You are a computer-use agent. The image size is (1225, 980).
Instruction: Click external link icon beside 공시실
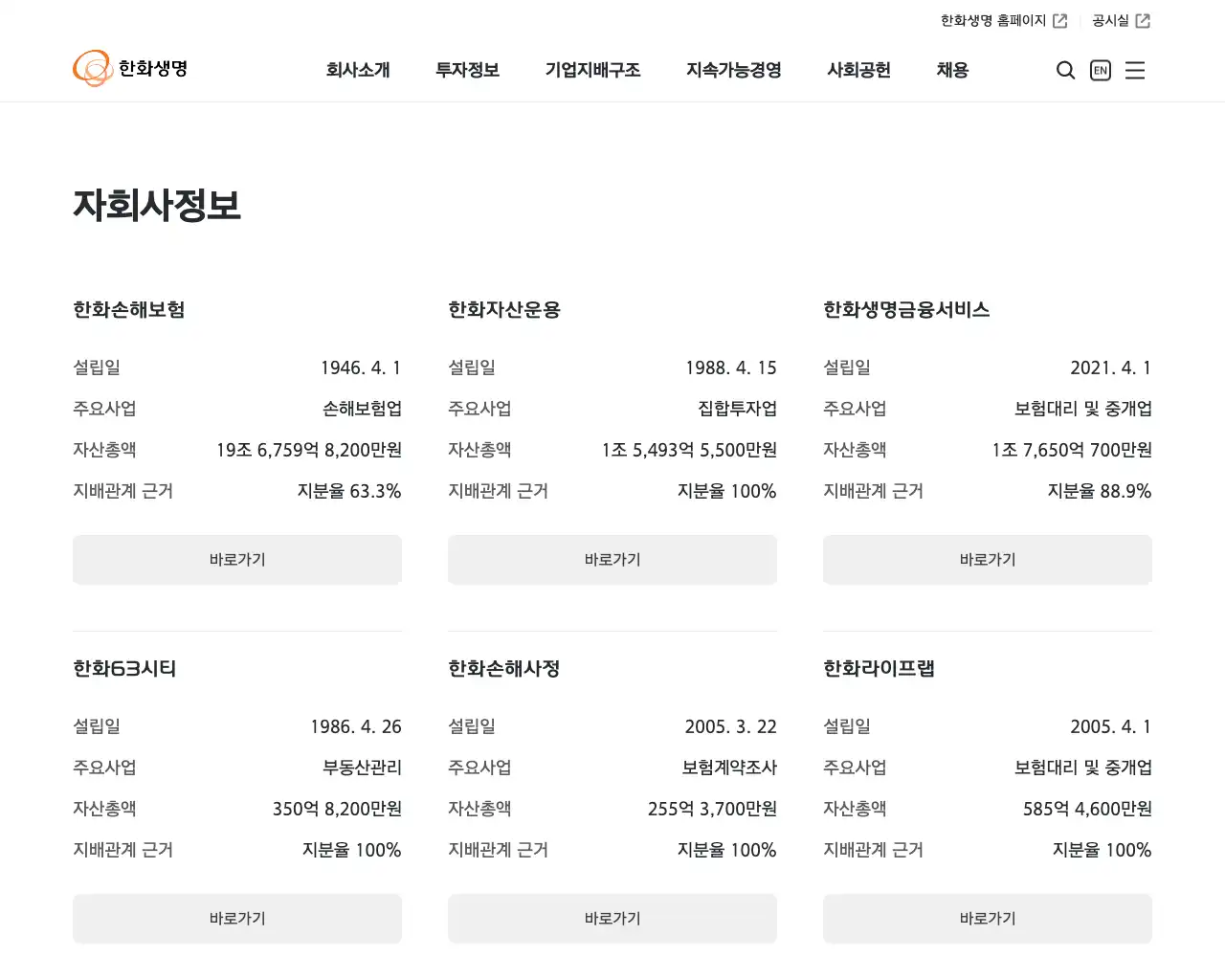[x=1145, y=19]
